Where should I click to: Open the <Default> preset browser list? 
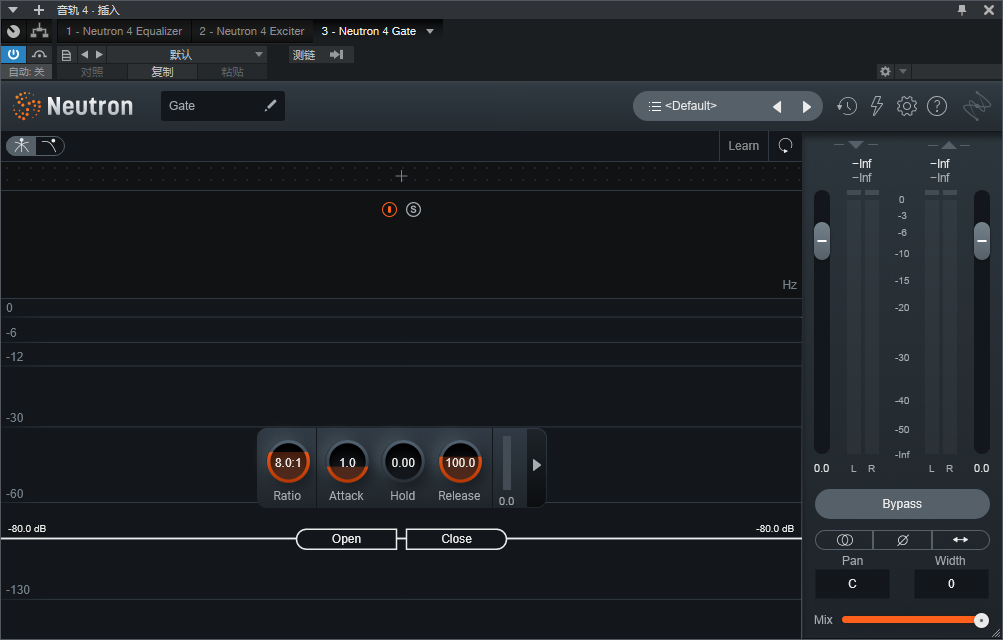tap(682, 106)
